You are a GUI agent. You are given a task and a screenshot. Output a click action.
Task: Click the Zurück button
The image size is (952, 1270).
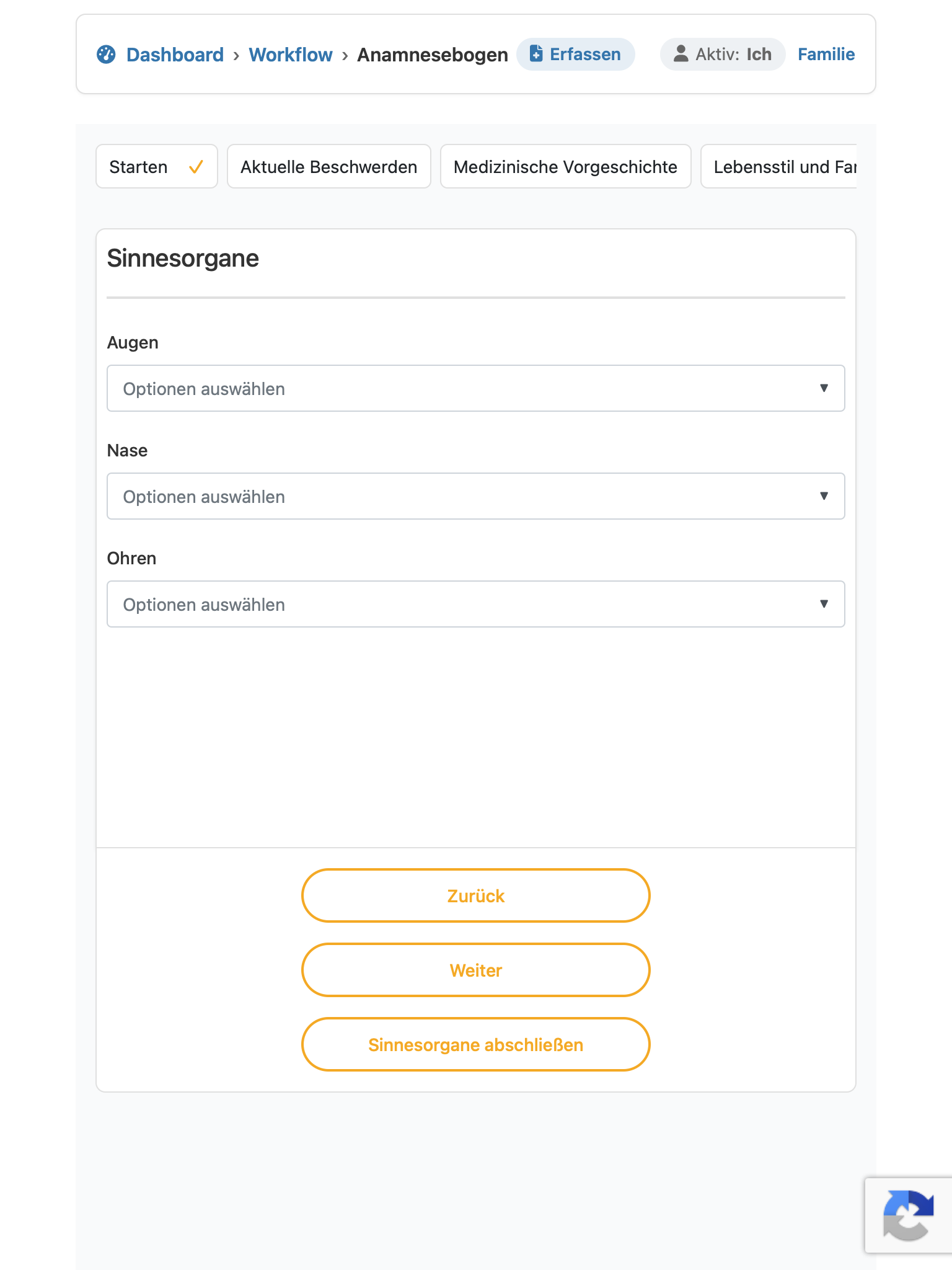pos(476,895)
